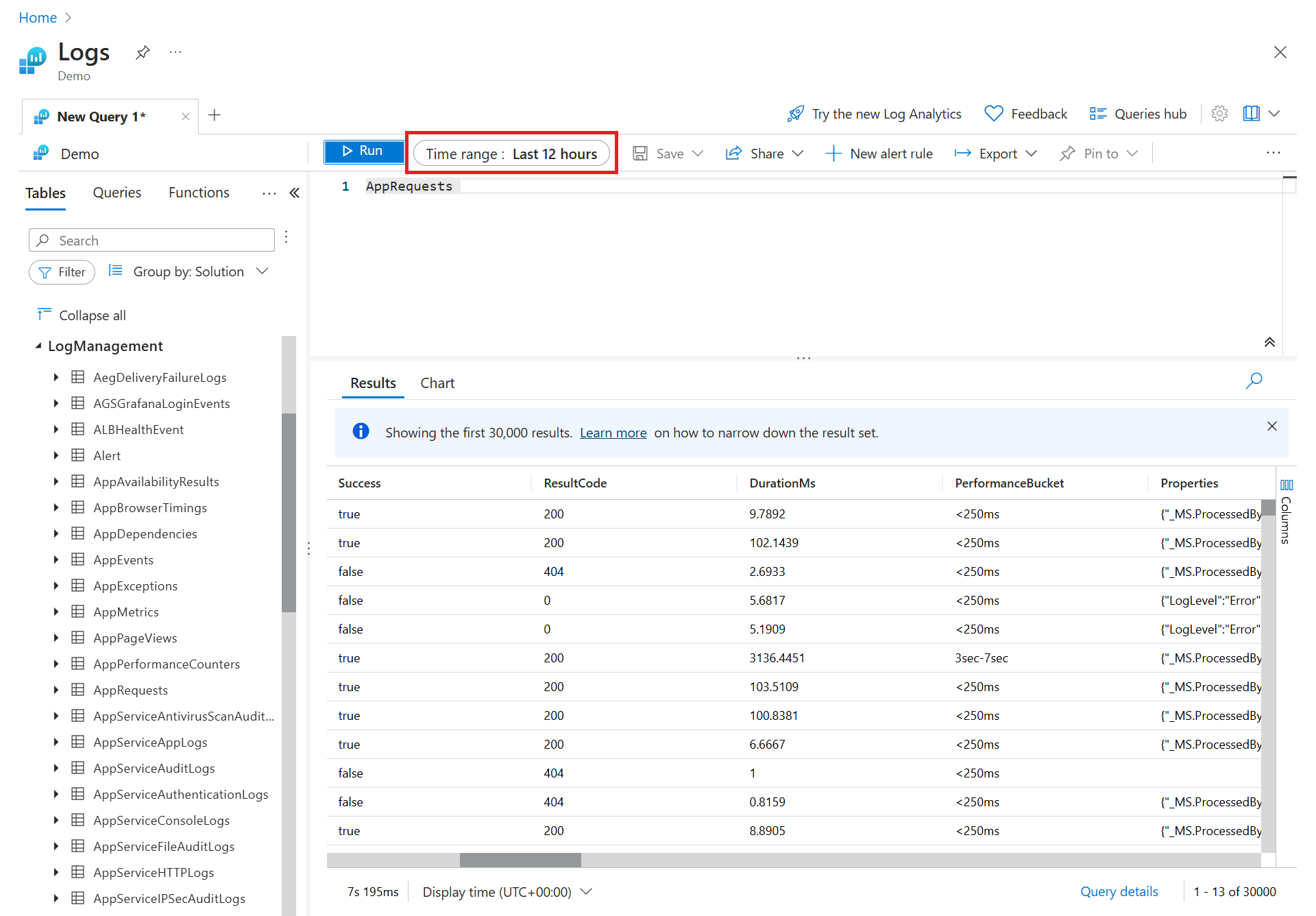Image resolution: width=1316 pixels, height=916 pixels.
Task: Switch to the Chart tab
Action: point(437,383)
